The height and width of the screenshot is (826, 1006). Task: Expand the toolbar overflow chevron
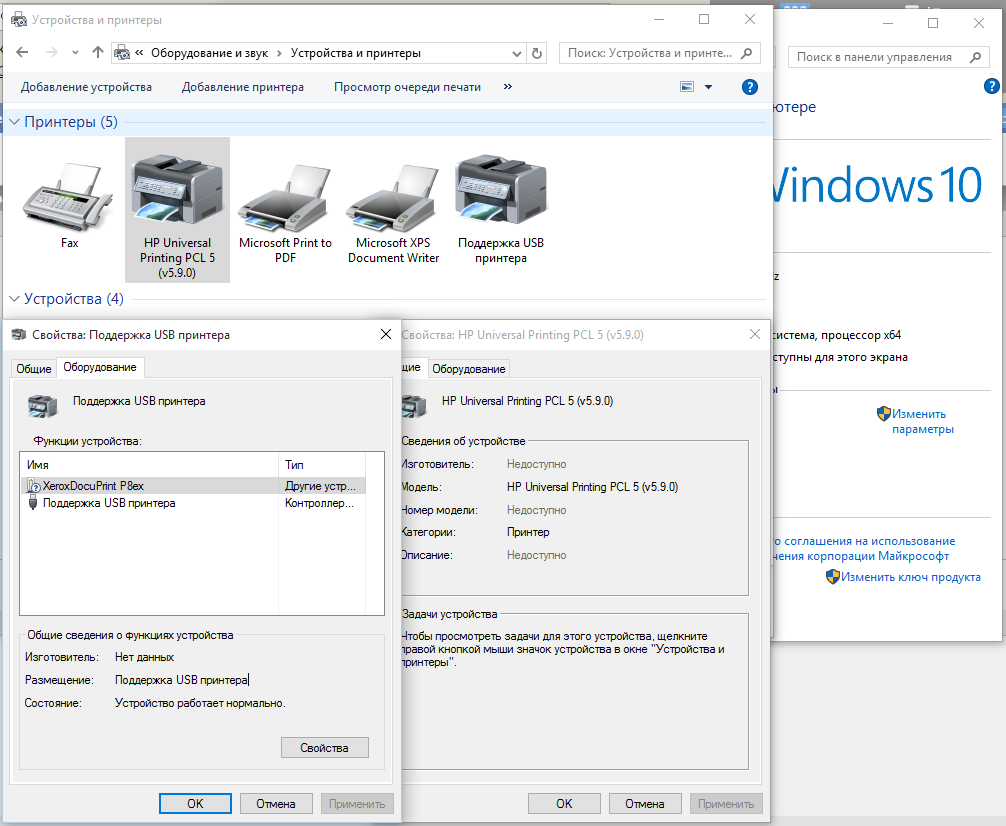(x=508, y=87)
